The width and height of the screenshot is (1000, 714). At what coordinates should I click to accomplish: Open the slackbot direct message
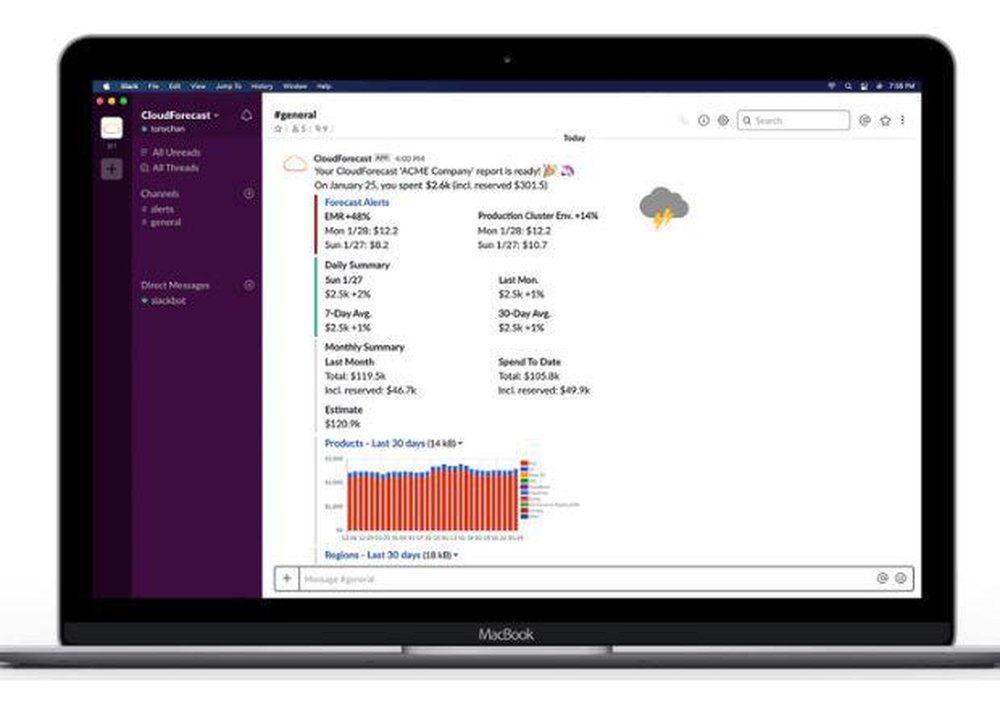164,300
